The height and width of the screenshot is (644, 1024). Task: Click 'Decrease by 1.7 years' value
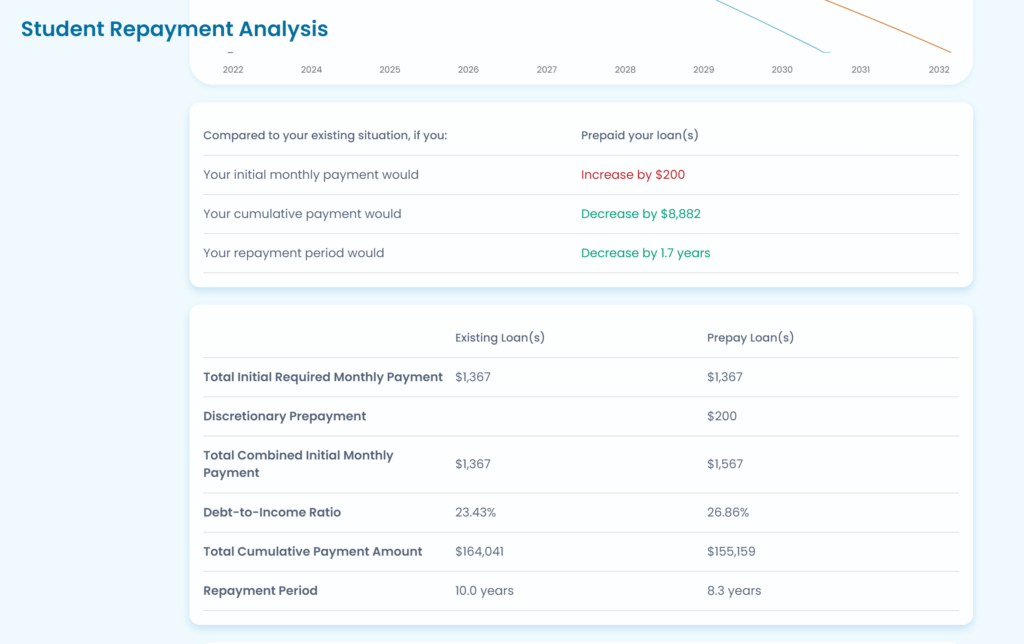pos(645,253)
